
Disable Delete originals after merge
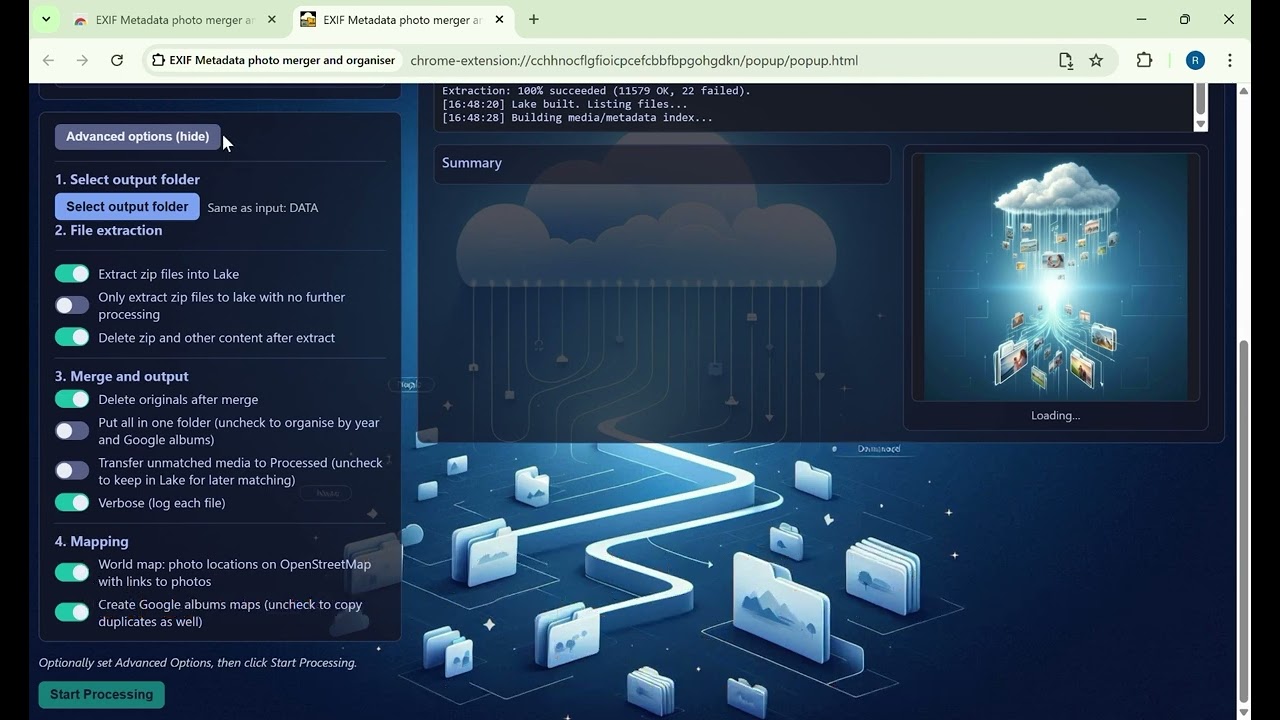pyautogui.click(x=72, y=399)
